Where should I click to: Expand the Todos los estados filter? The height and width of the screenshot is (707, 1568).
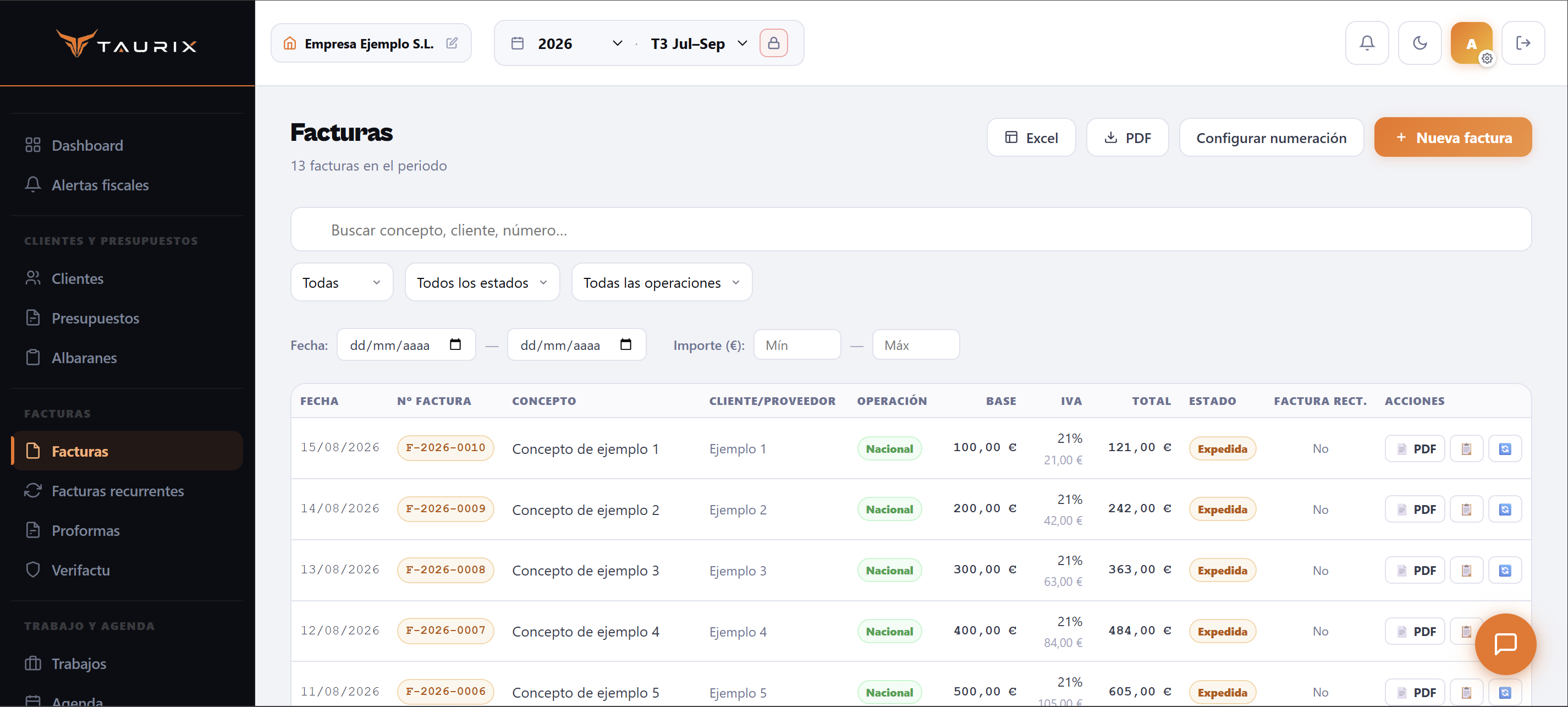tap(482, 283)
